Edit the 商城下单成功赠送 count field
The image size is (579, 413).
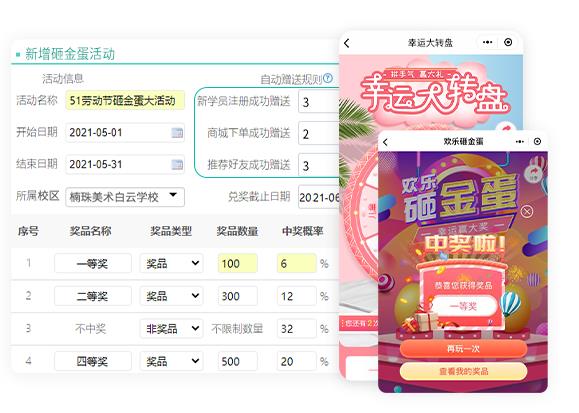[x=319, y=133]
